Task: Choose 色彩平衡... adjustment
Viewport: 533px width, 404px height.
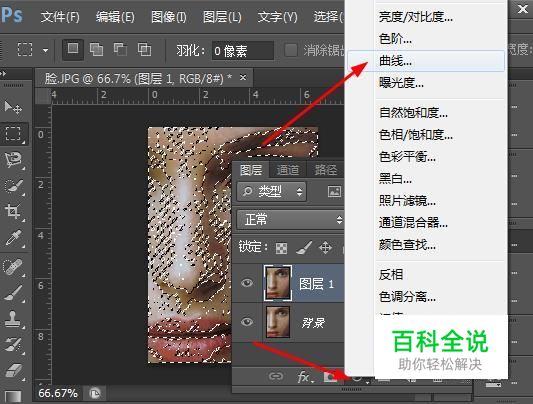Action: coord(407,157)
